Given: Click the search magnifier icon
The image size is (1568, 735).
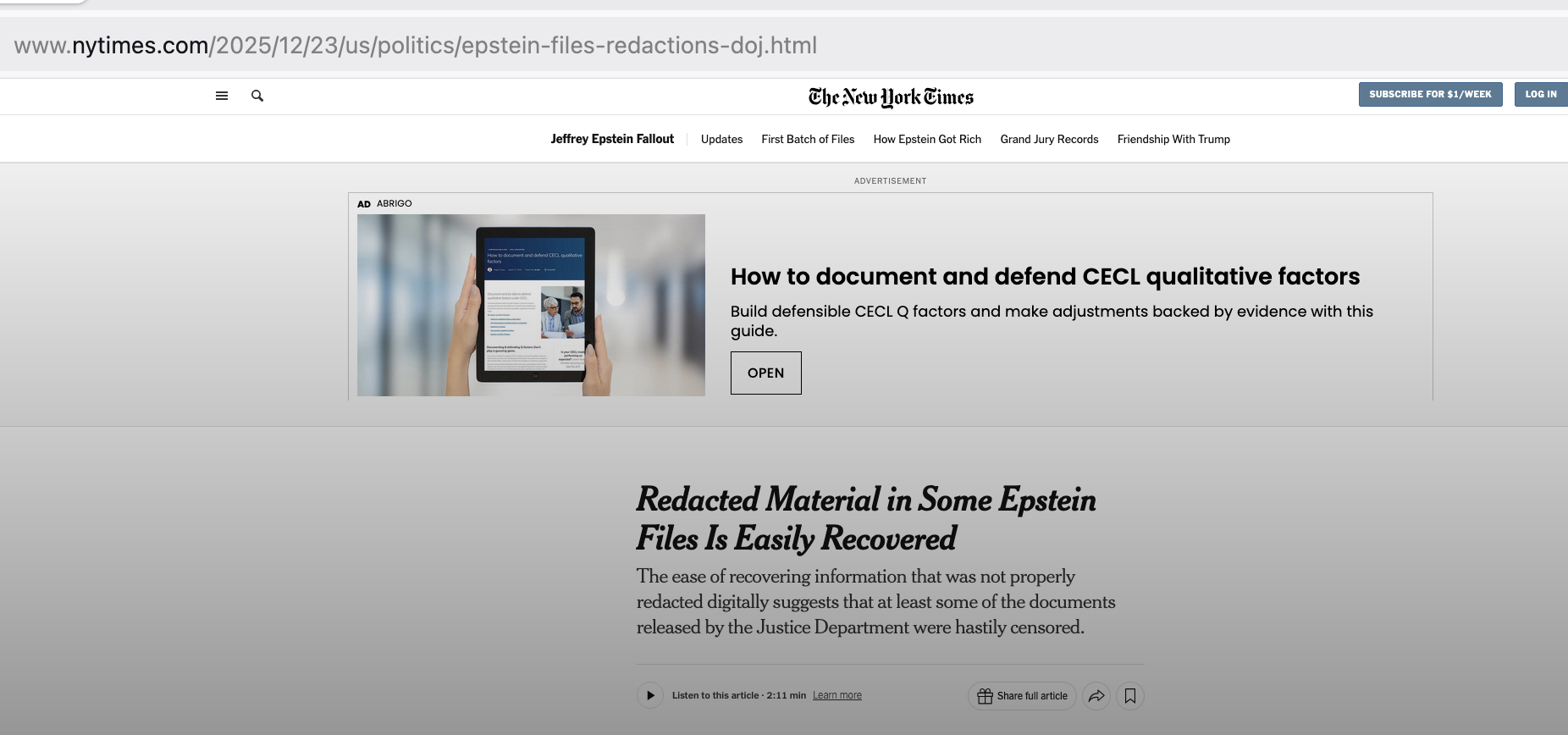Looking at the screenshot, I should (257, 96).
